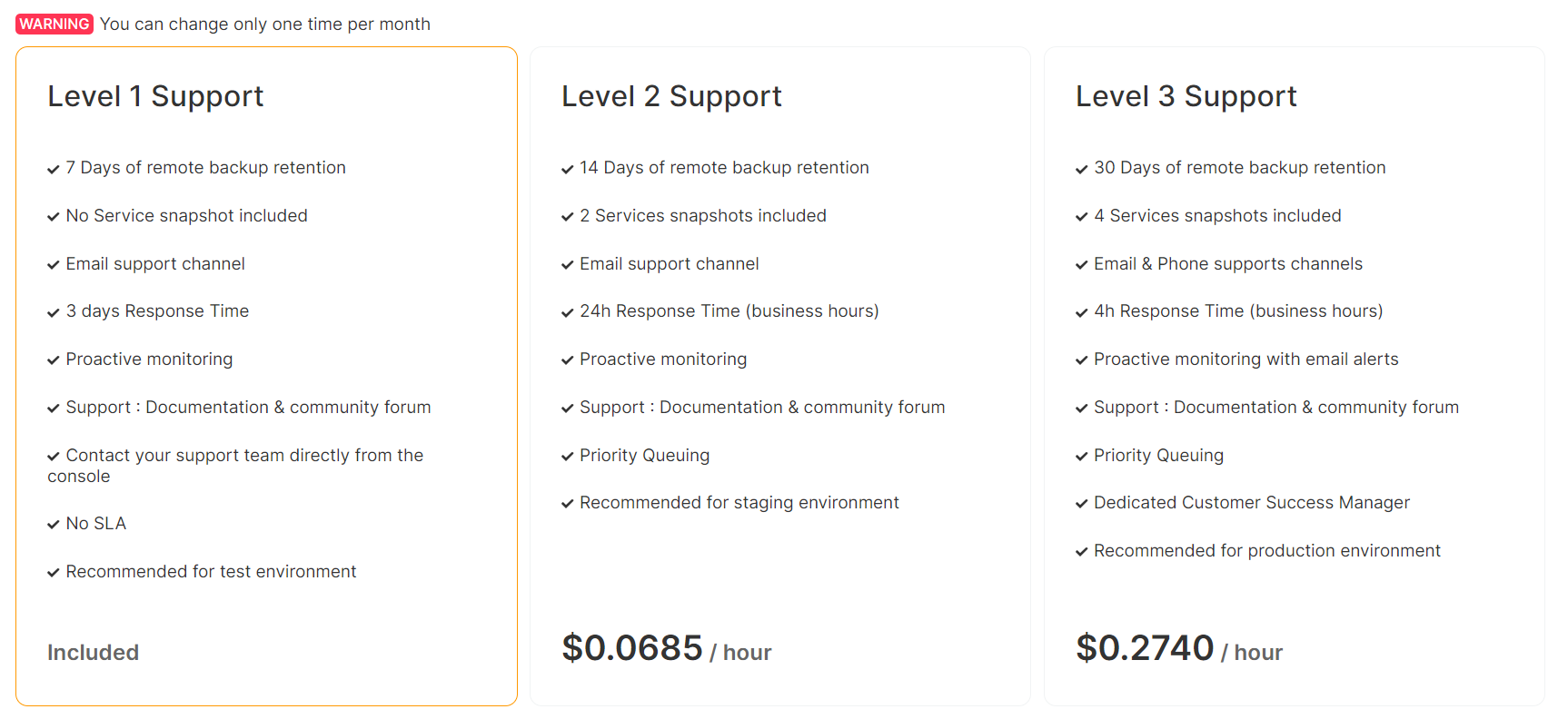Viewport: 1568px width, 719px height.
Task: Click the "Included" price label on Level 1
Action: coord(93,653)
